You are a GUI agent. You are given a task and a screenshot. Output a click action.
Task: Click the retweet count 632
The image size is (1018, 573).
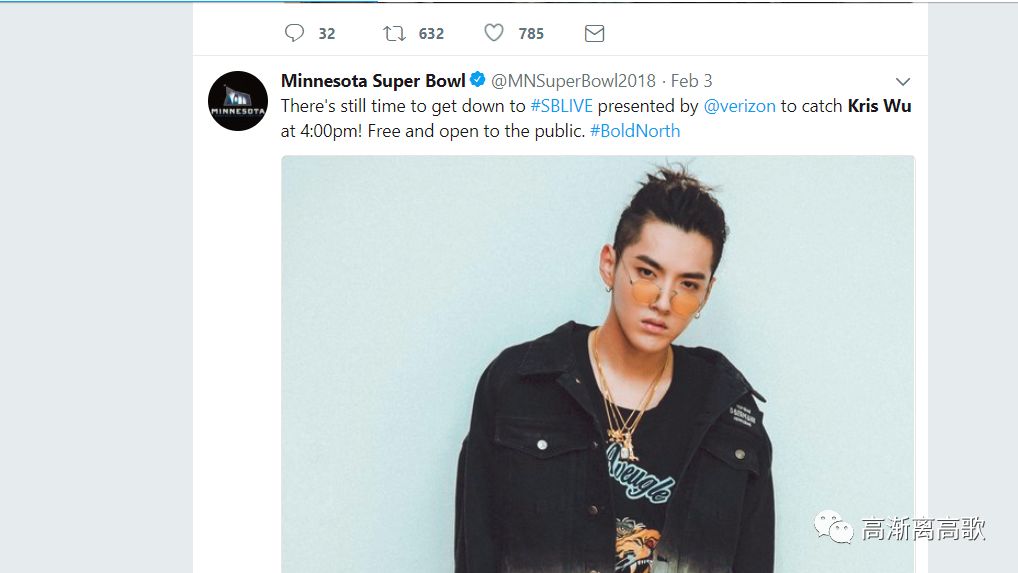point(431,34)
